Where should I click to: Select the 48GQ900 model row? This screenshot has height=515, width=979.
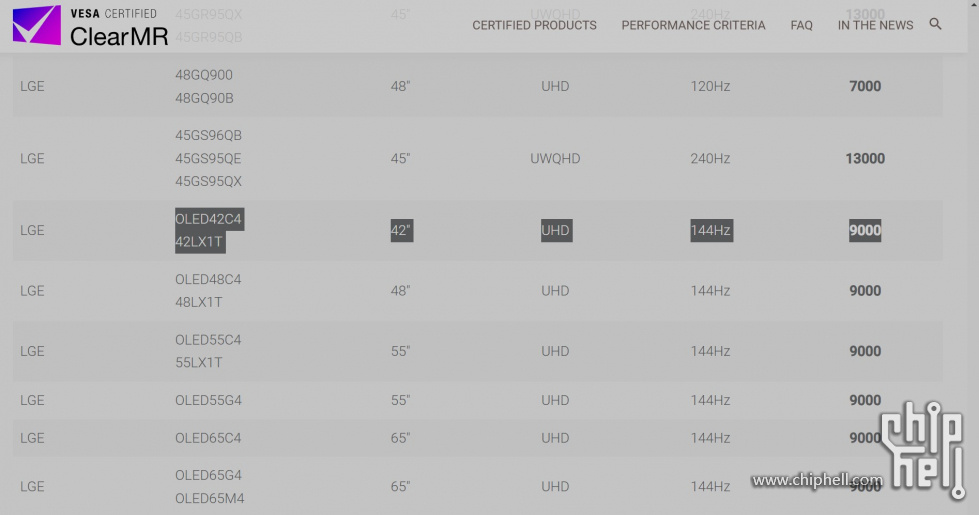coord(478,86)
